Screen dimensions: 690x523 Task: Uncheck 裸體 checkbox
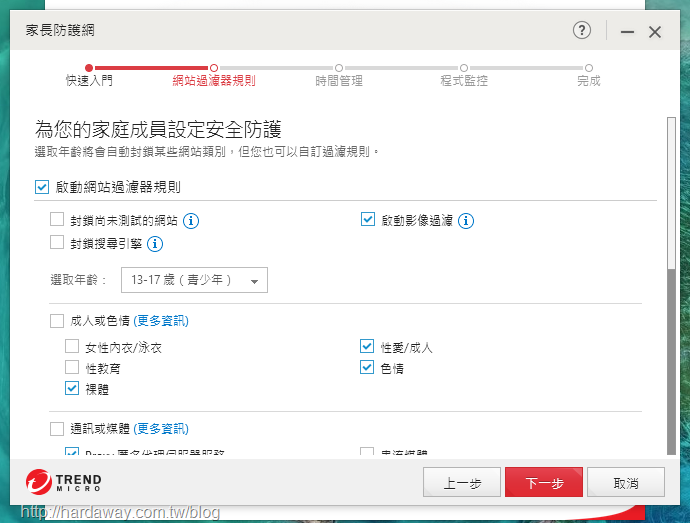click(x=72, y=388)
